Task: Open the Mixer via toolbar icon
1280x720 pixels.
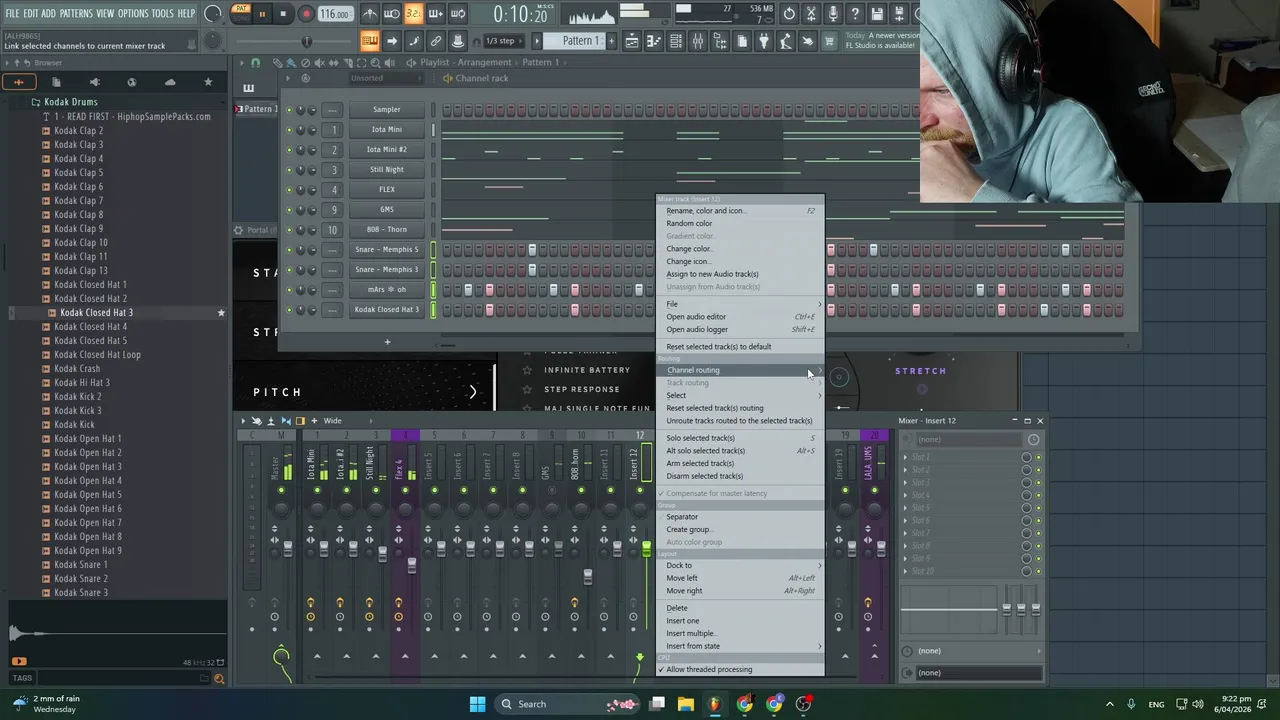Action: tap(698, 41)
